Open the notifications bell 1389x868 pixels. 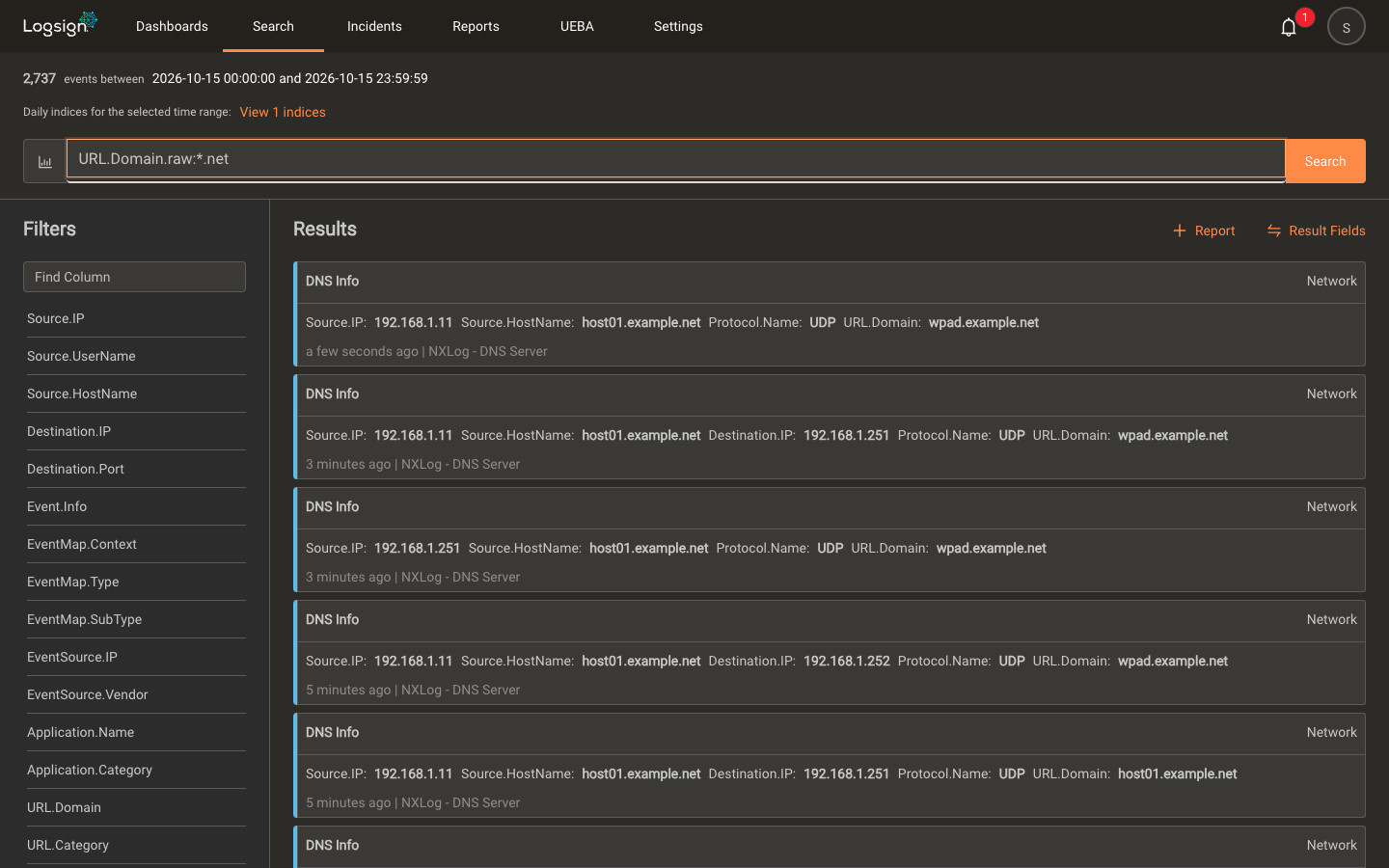[1289, 27]
